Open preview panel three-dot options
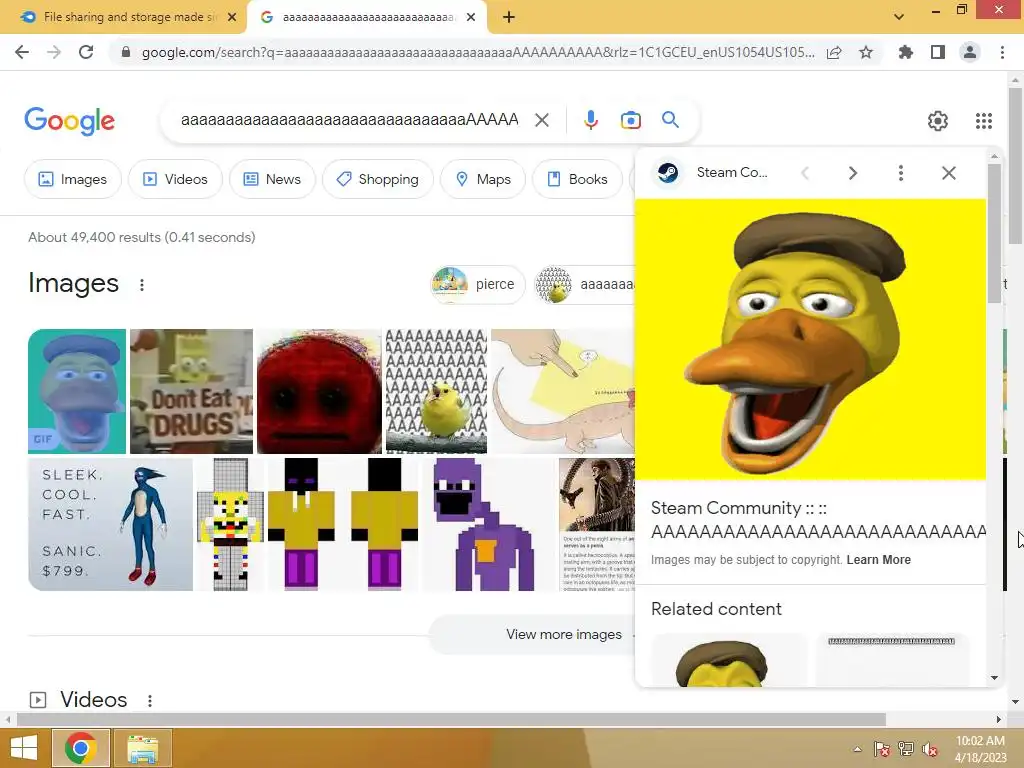The width and height of the screenshot is (1024, 768). (901, 172)
